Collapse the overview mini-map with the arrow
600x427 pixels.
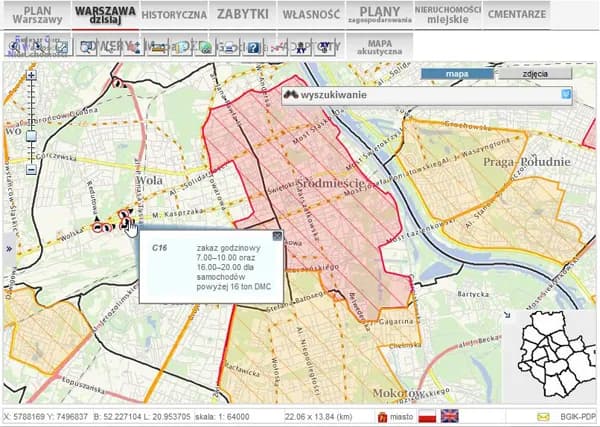[x=507, y=316]
